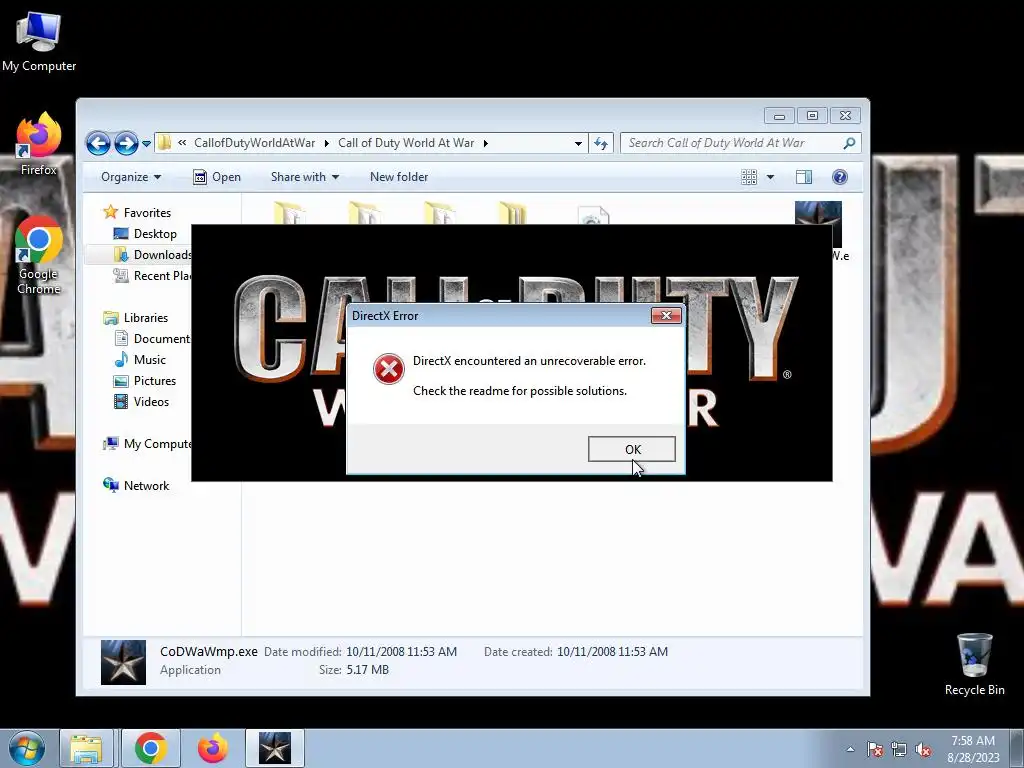Screen dimensions: 1024x768
Task: Open the taskbar clock and date
Action: tap(973, 749)
